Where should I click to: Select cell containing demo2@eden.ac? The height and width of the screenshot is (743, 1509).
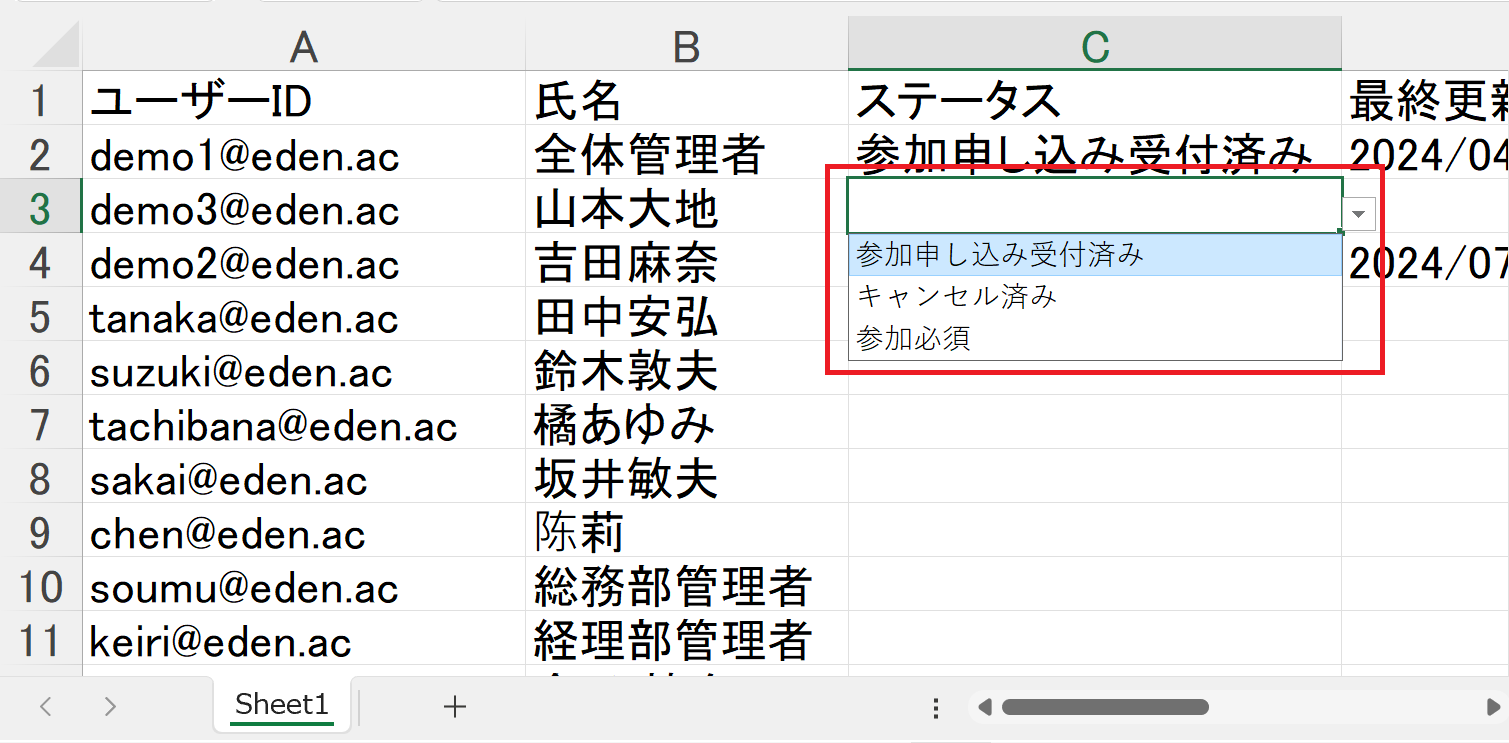[304, 260]
